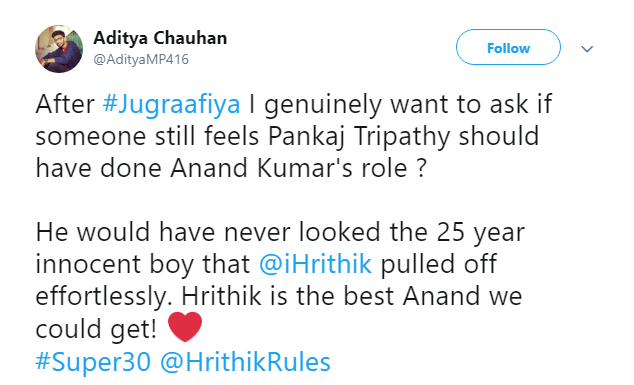Open the #Jugraafiya hashtag
Viewport: 634px width, 385px height.
click(171, 104)
